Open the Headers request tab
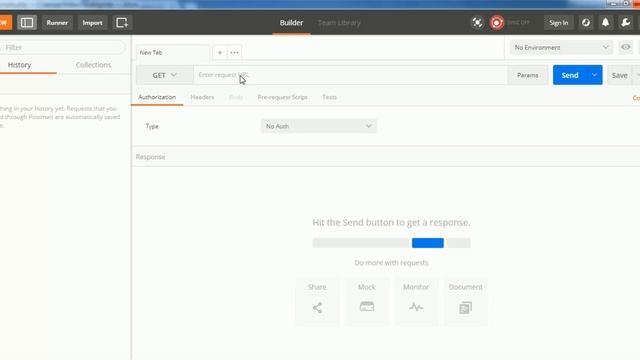The width and height of the screenshot is (640, 360). tap(202, 97)
